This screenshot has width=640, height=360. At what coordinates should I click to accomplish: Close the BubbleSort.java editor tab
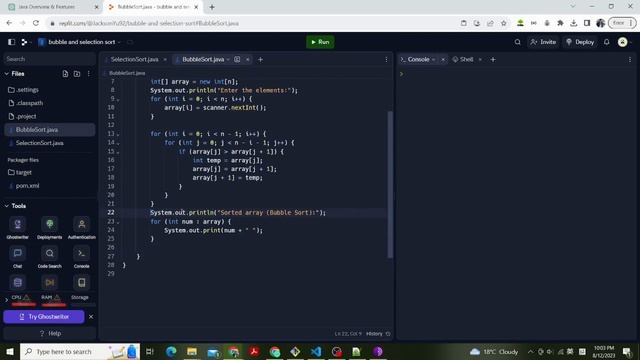coord(247,60)
